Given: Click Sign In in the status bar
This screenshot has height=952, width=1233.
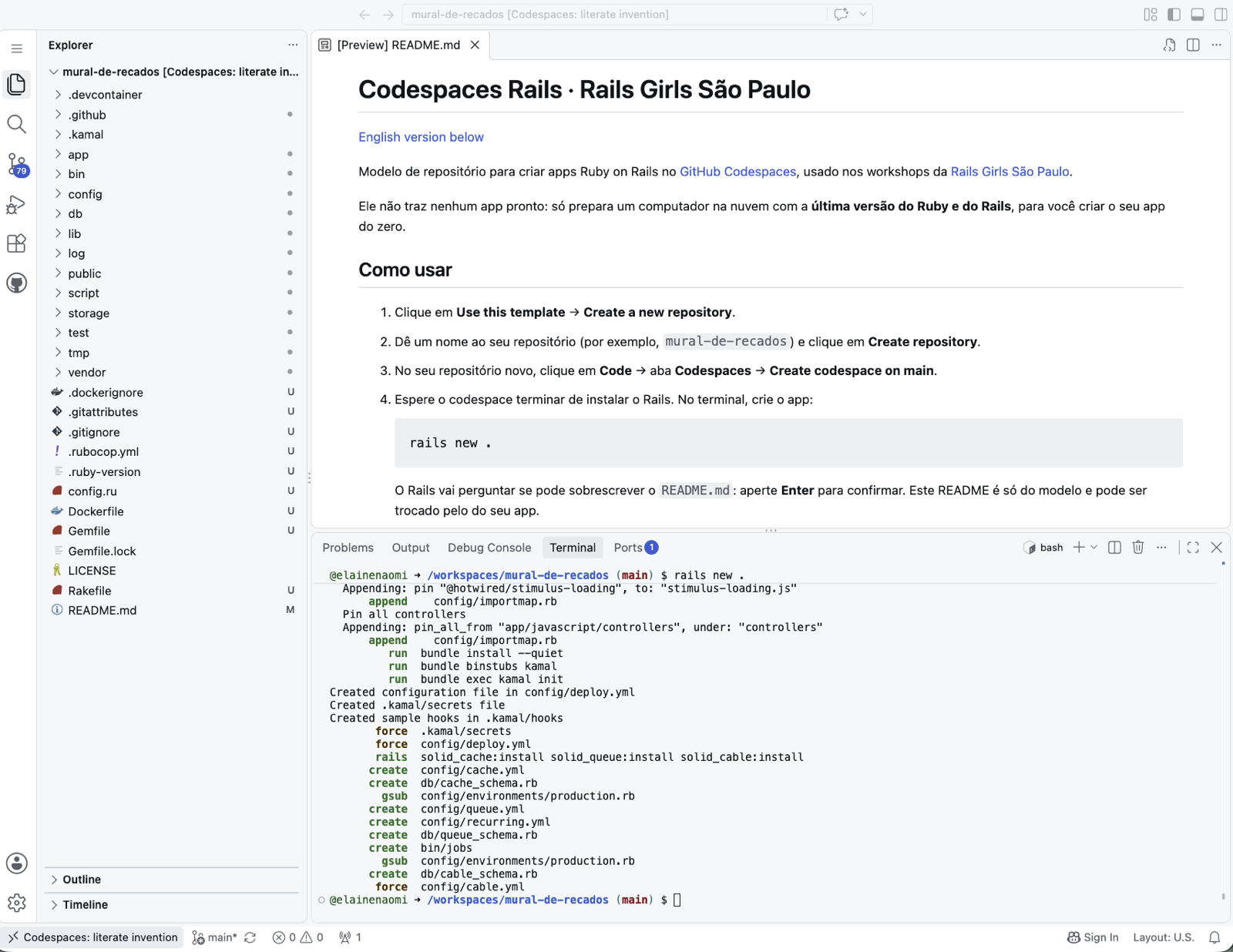Looking at the screenshot, I should coord(1093,937).
